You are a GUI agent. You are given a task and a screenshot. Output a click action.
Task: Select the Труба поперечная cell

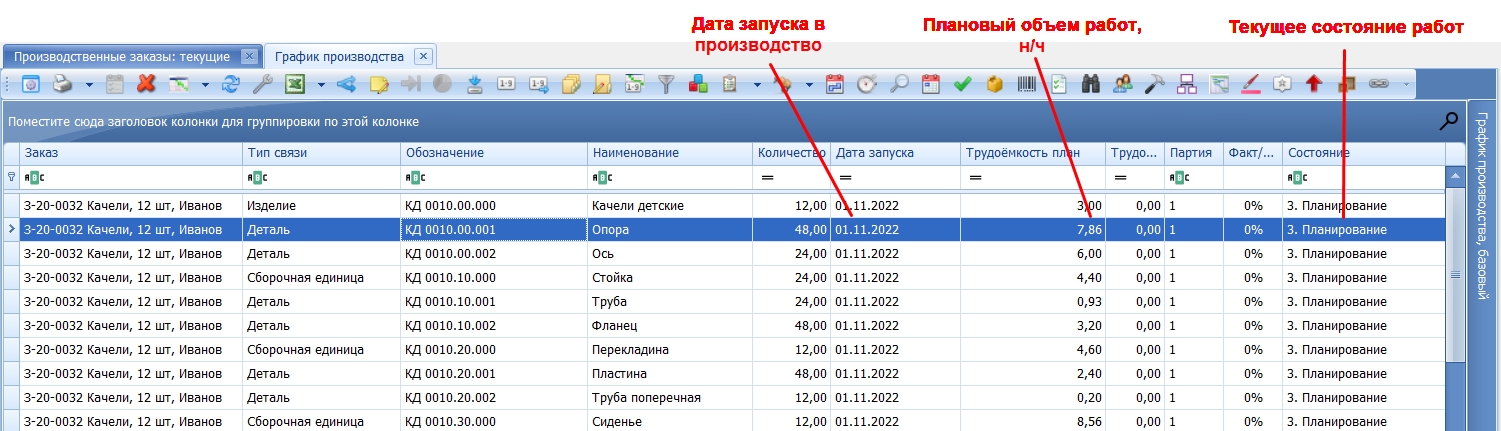coord(670,397)
